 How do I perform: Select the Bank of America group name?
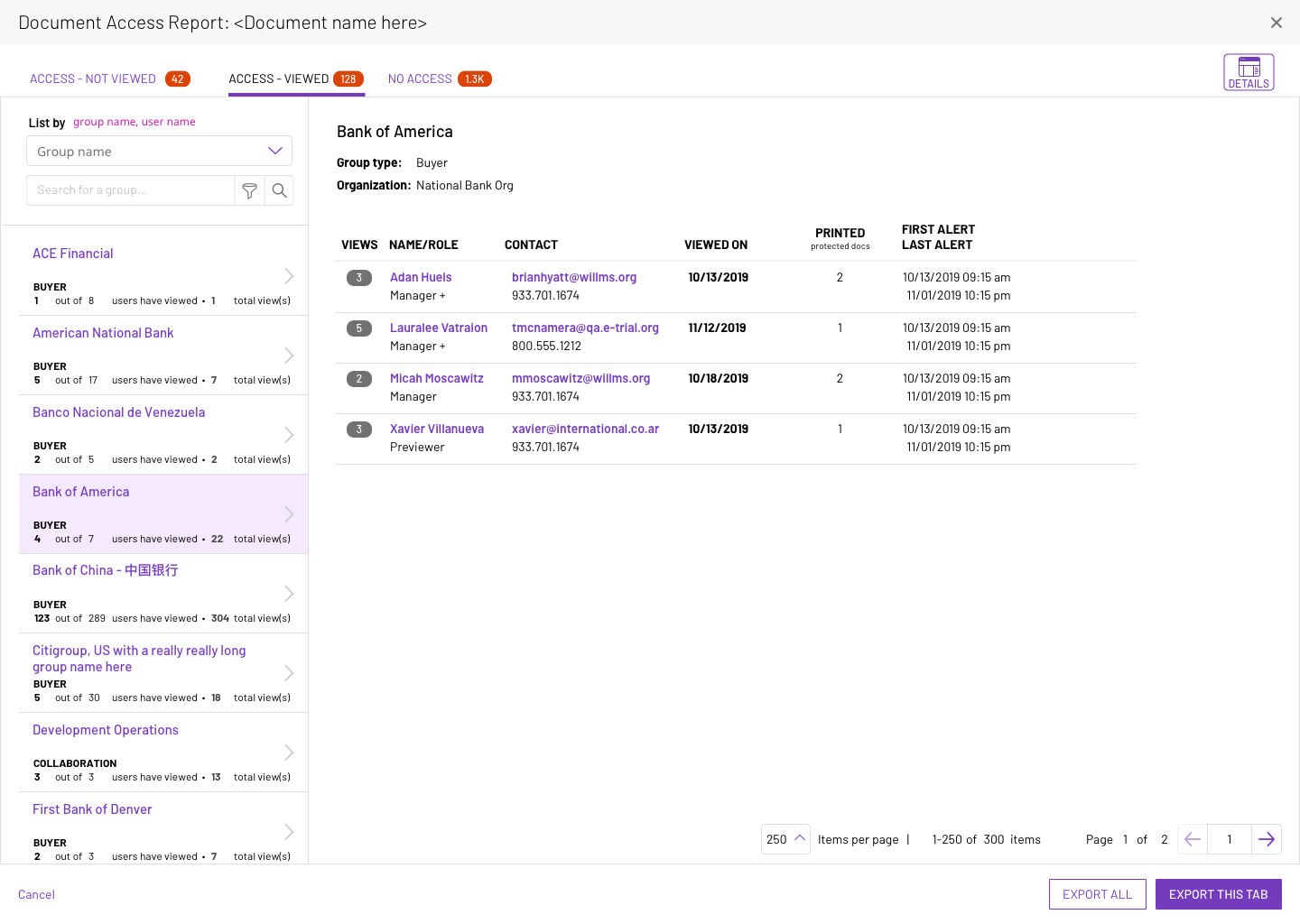pyautogui.click(x=80, y=492)
